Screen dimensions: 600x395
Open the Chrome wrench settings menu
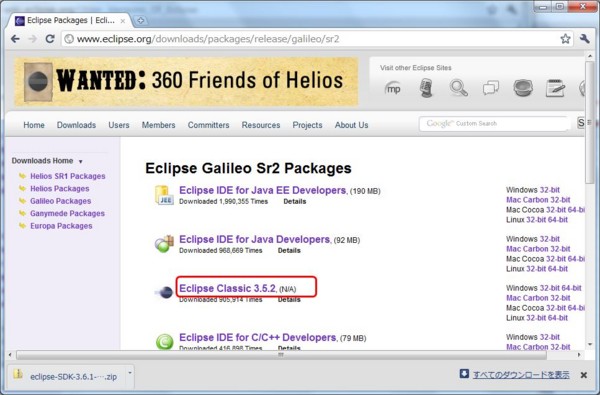coord(584,39)
